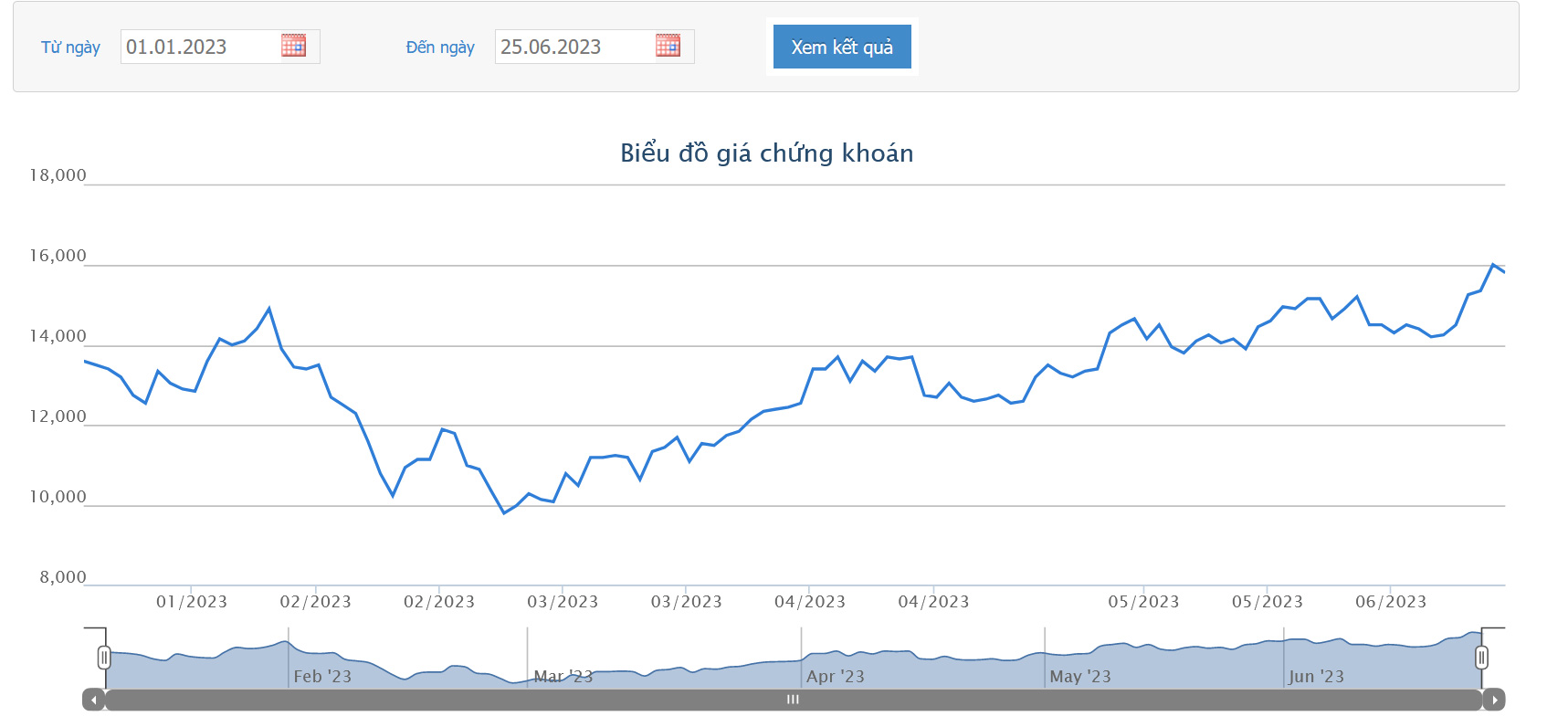Click the Đến ngày label
Viewport: 1568px width, 727px height.
(440, 47)
